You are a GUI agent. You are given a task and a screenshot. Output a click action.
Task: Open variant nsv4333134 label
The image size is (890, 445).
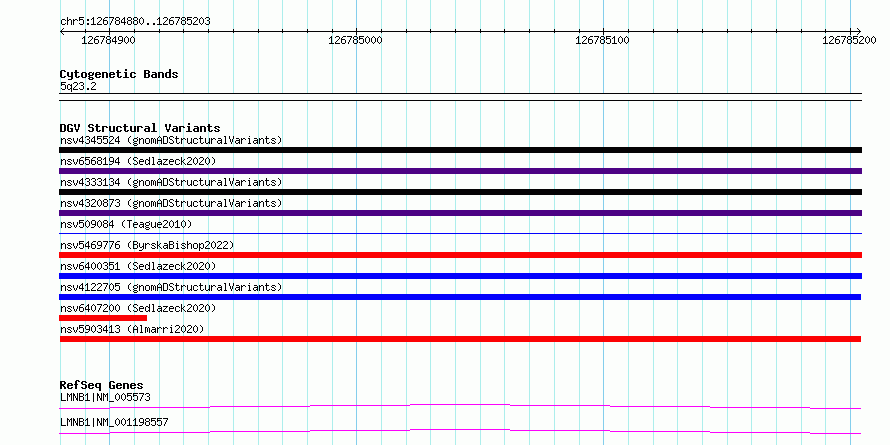coord(171,182)
